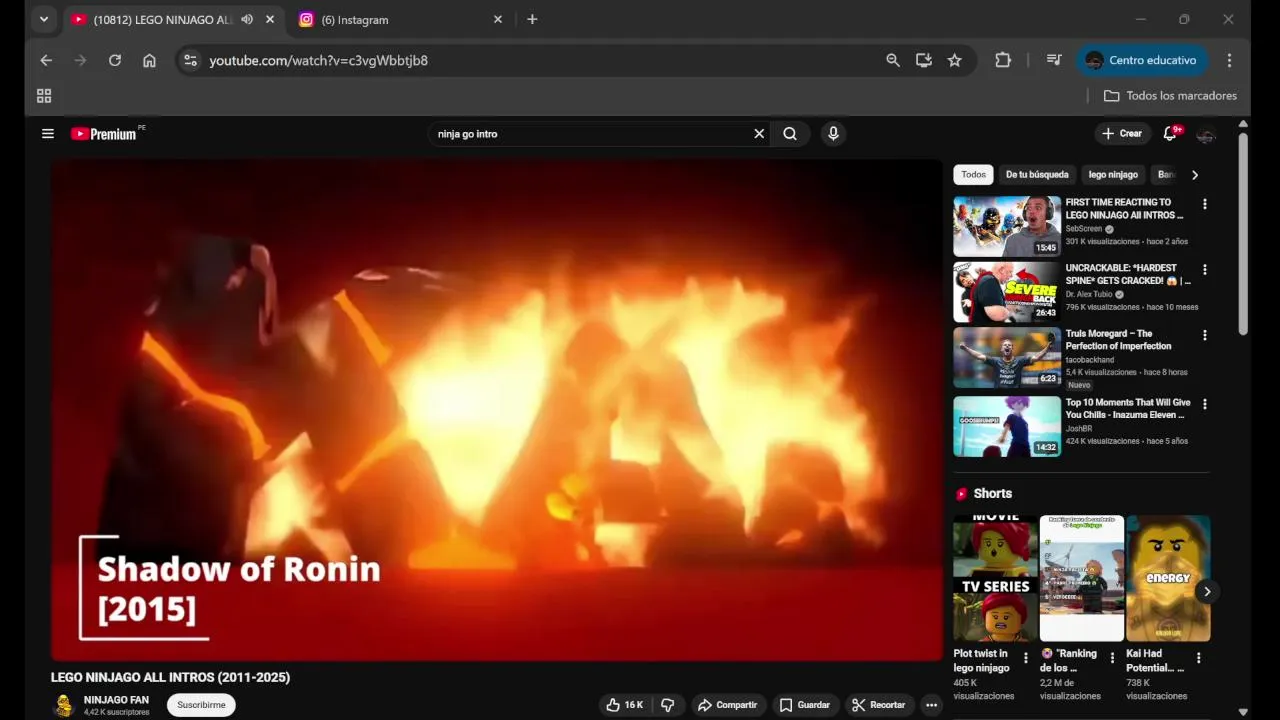Go back in Chrome navigation
Screen dimensions: 1280x720
pyautogui.click(x=46, y=60)
